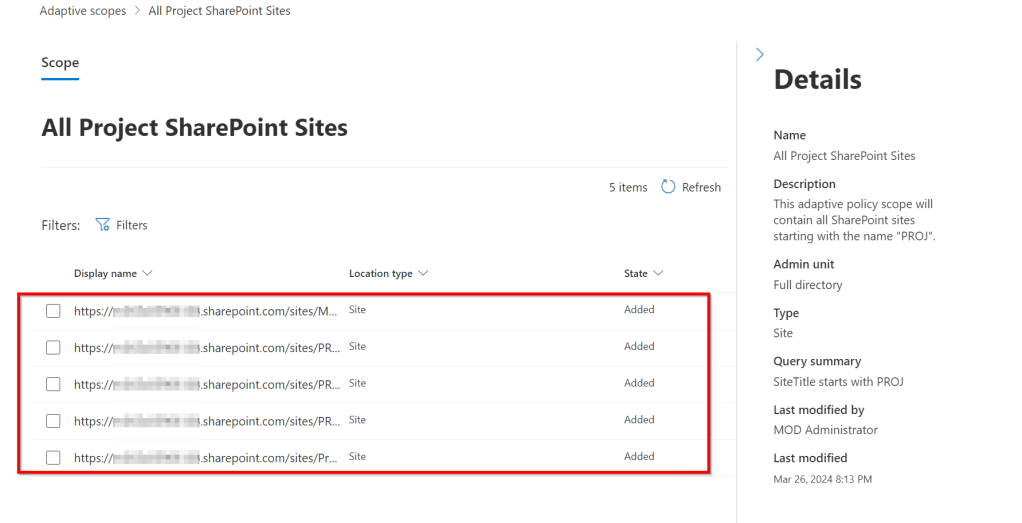Open the fourth SharePoint site URL in list
This screenshot has height=523, width=1022.
[x=206, y=421]
